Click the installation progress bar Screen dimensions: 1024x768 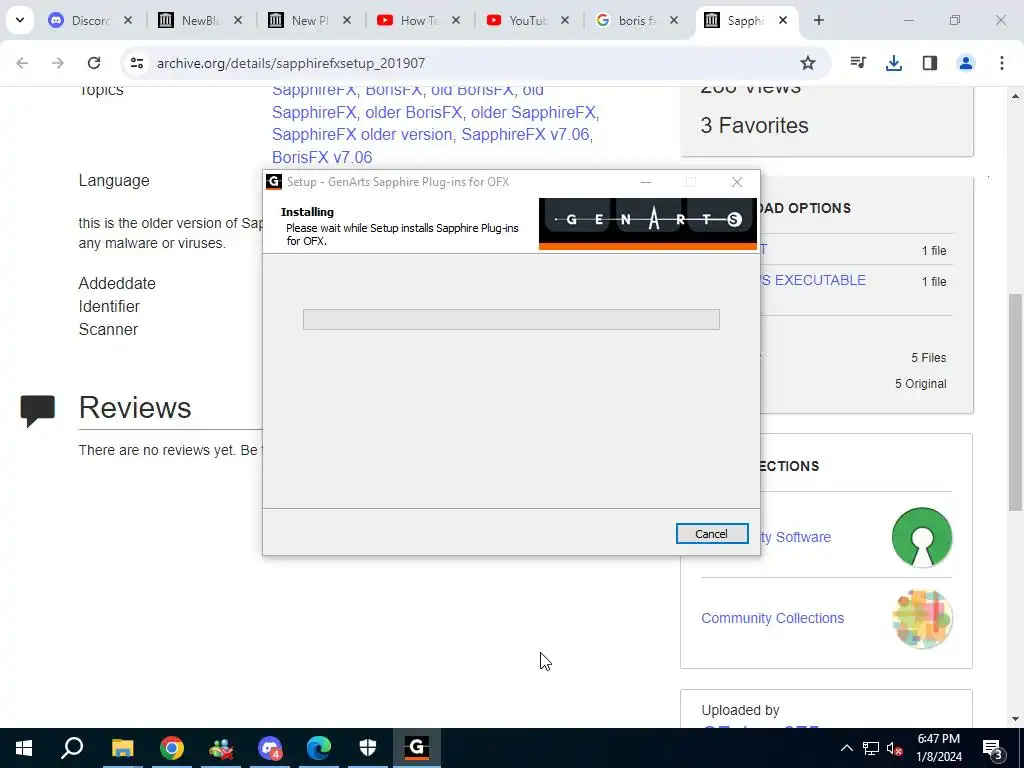511,319
